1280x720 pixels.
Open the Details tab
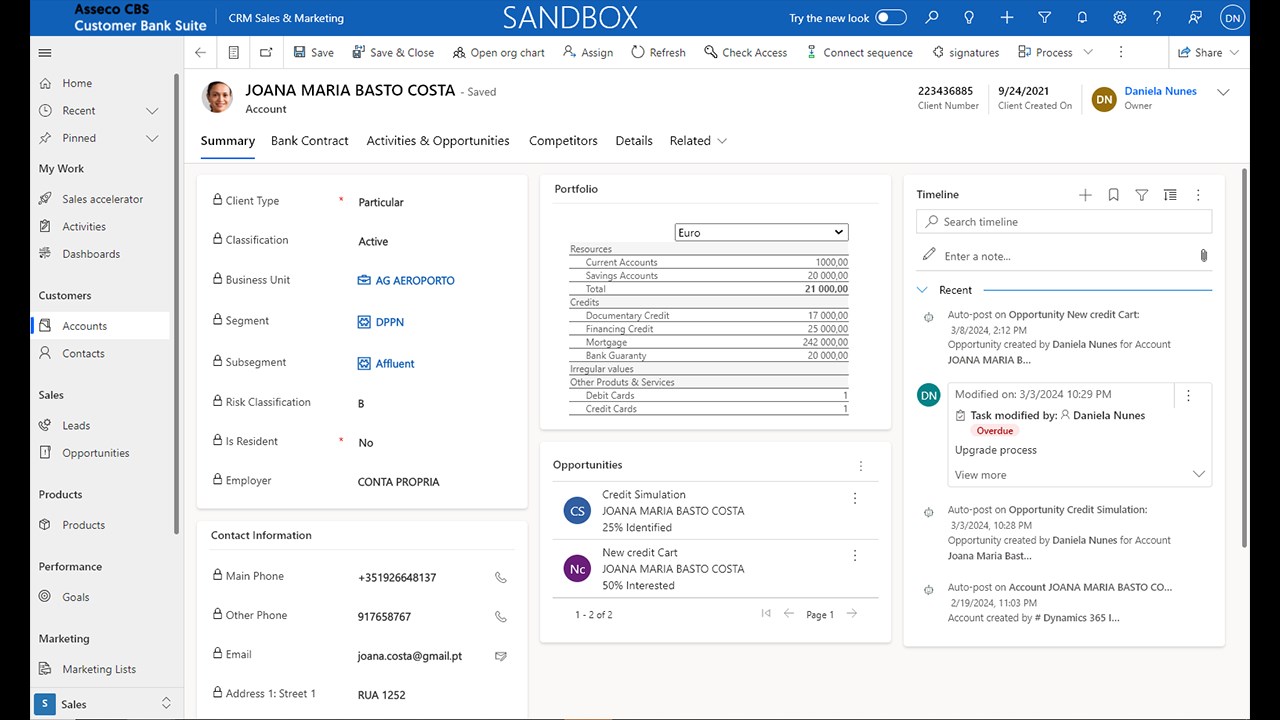pos(634,141)
